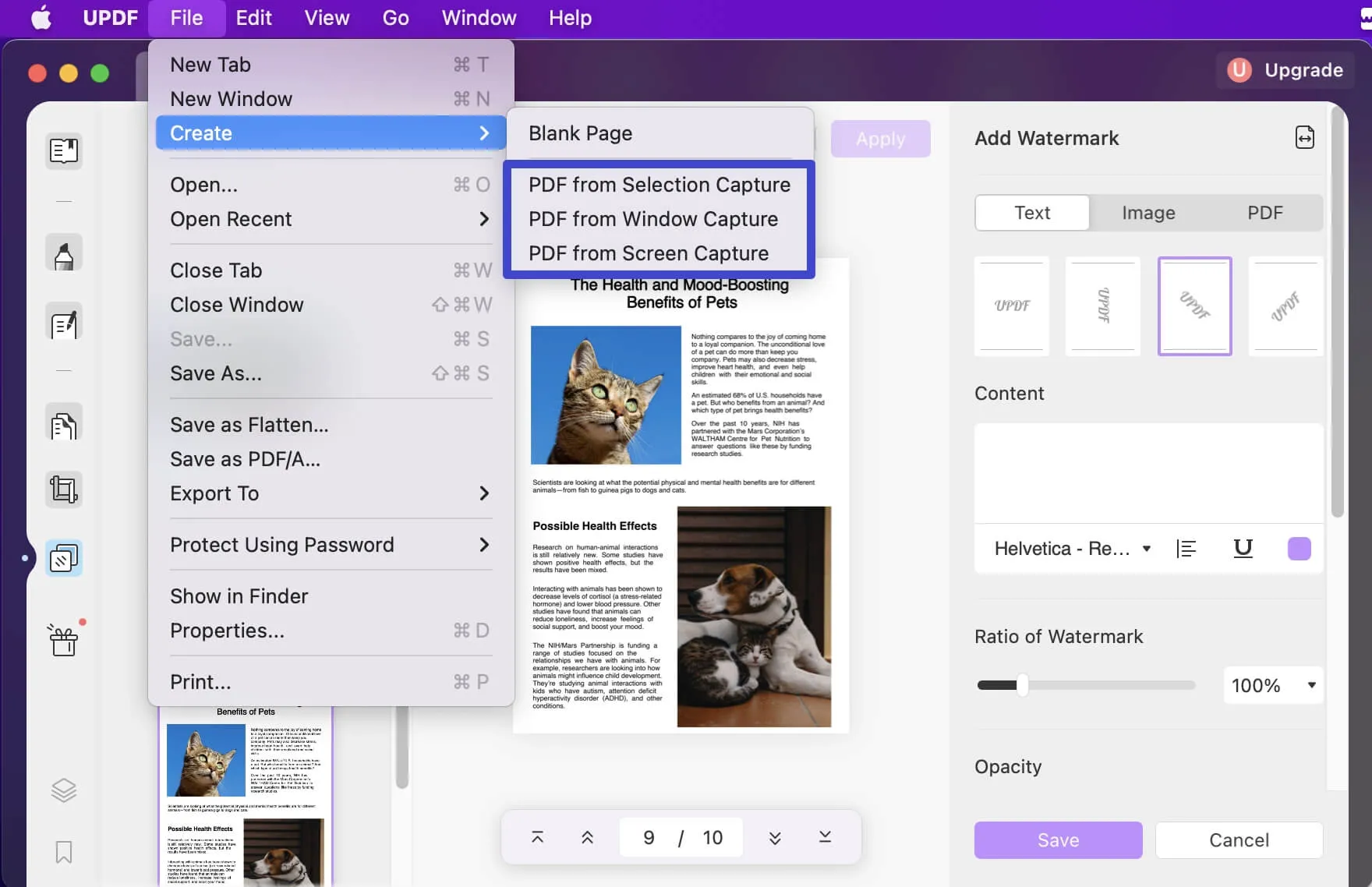The image size is (1372, 887).
Task: Open the 100% ratio dropdown
Action: 1273,685
